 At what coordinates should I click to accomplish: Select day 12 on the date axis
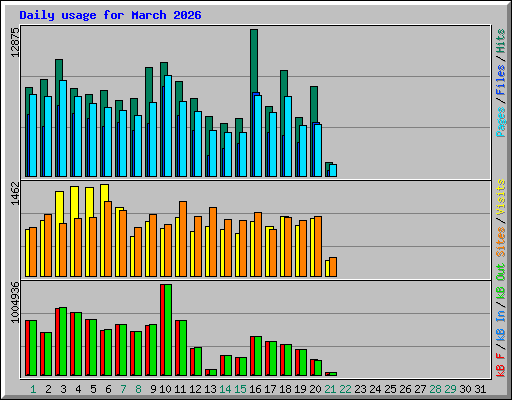195,389
